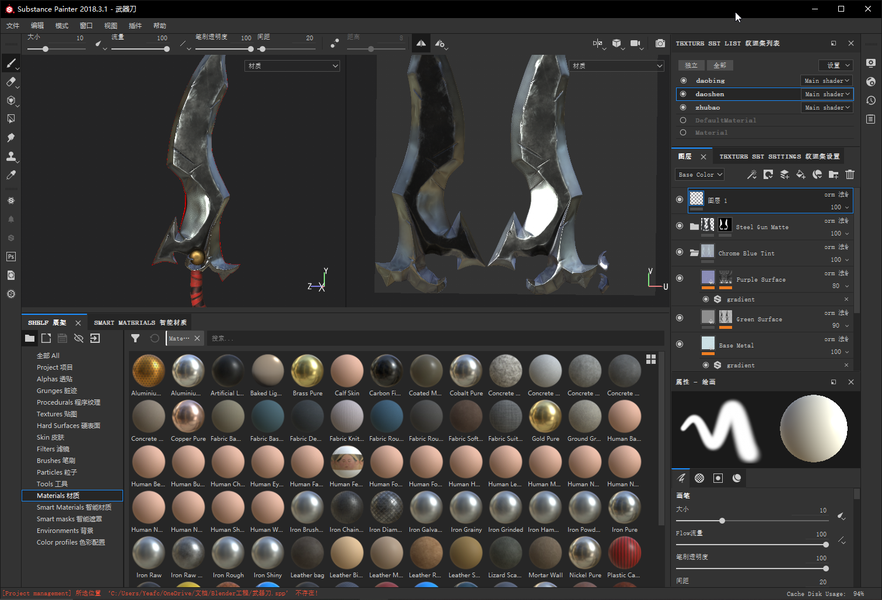Hide the Steel Gun Matte layer

680,226
